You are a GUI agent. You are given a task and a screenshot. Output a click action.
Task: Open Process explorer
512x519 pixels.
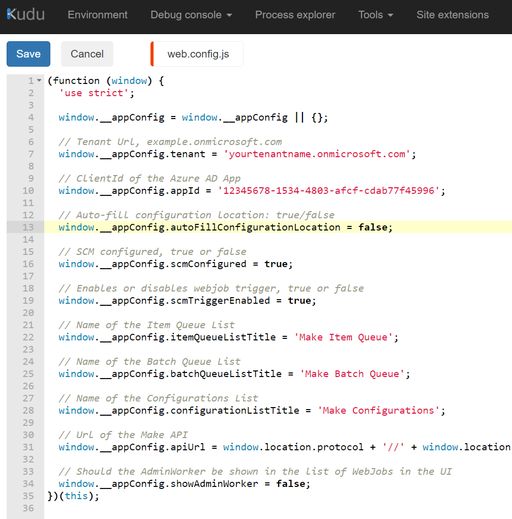tap(295, 15)
